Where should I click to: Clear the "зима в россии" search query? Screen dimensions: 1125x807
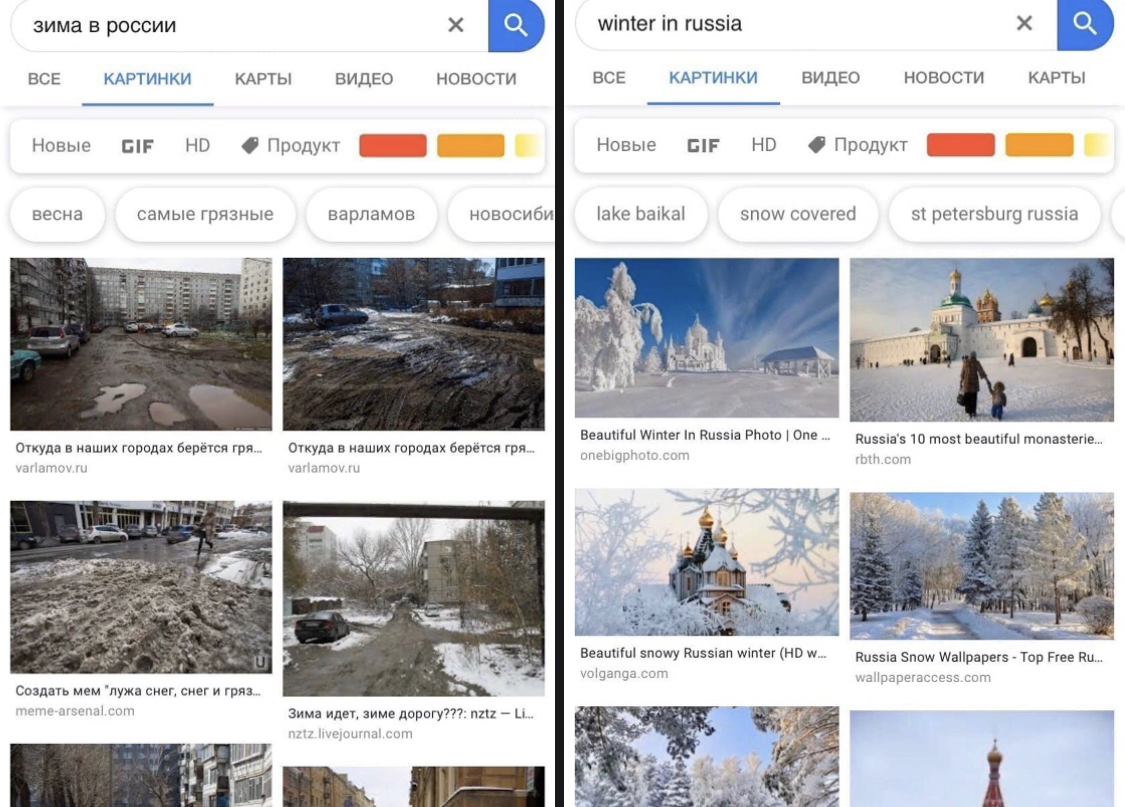tap(456, 25)
